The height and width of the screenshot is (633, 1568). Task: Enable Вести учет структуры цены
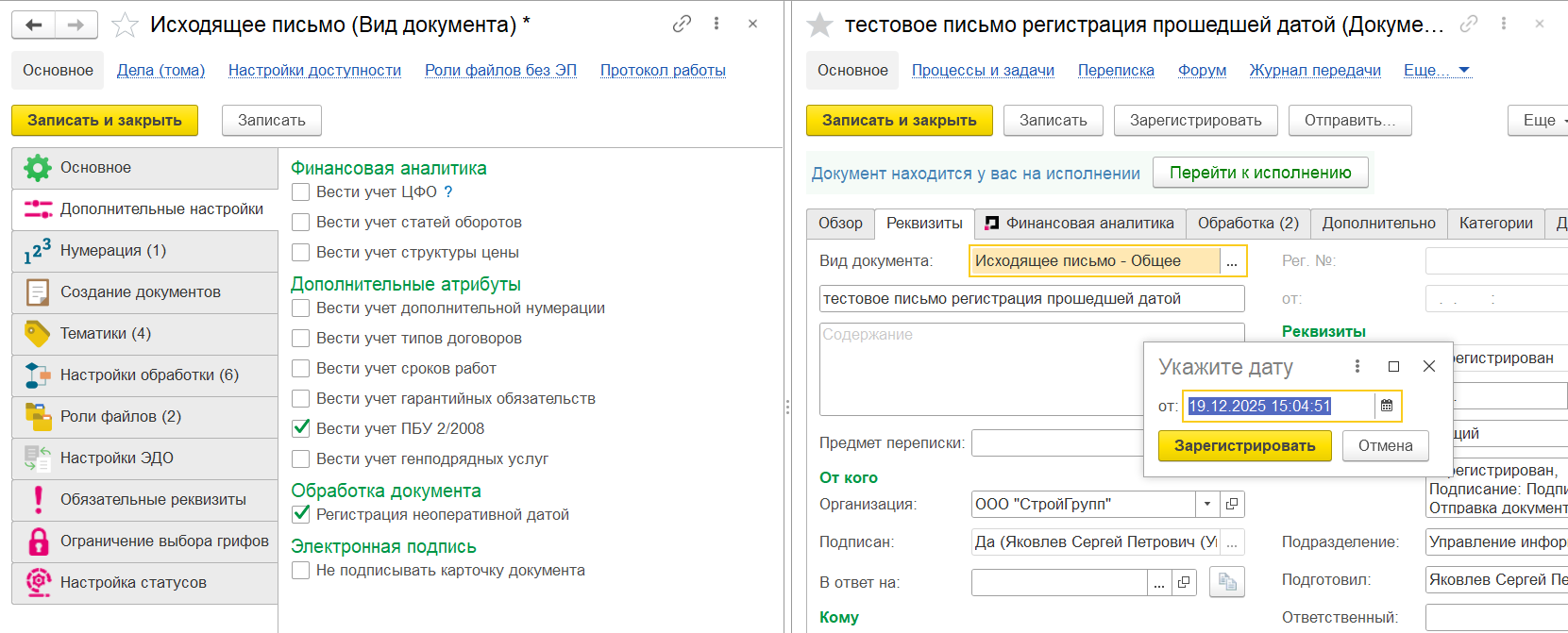pyautogui.click(x=301, y=253)
